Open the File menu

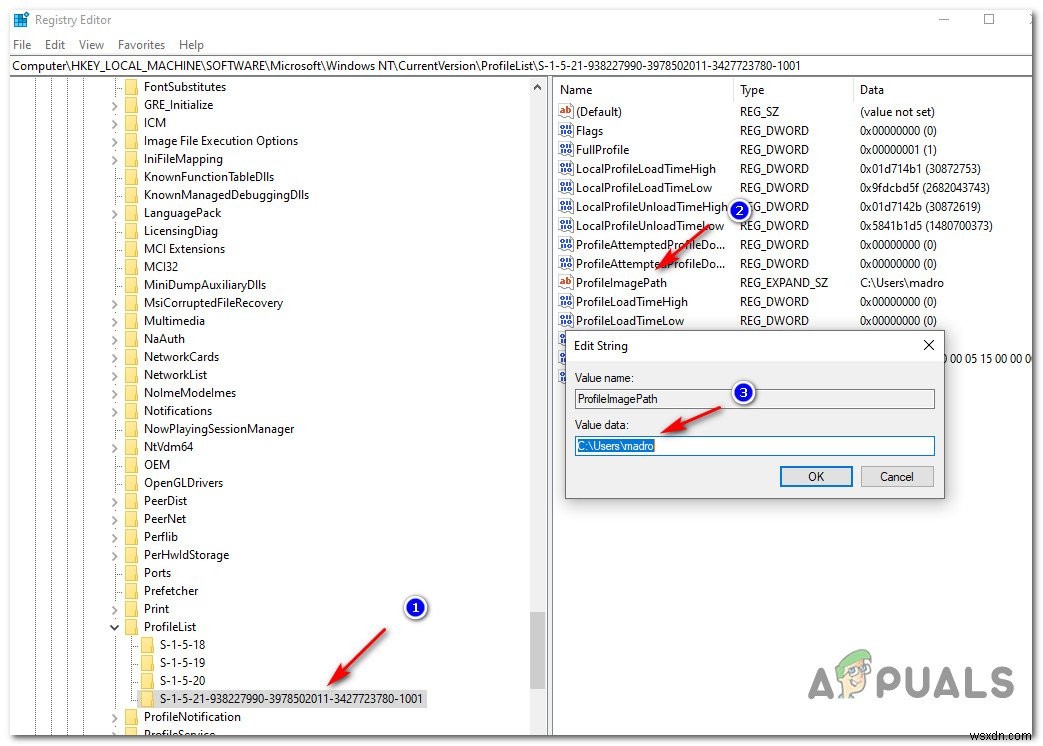coord(22,45)
